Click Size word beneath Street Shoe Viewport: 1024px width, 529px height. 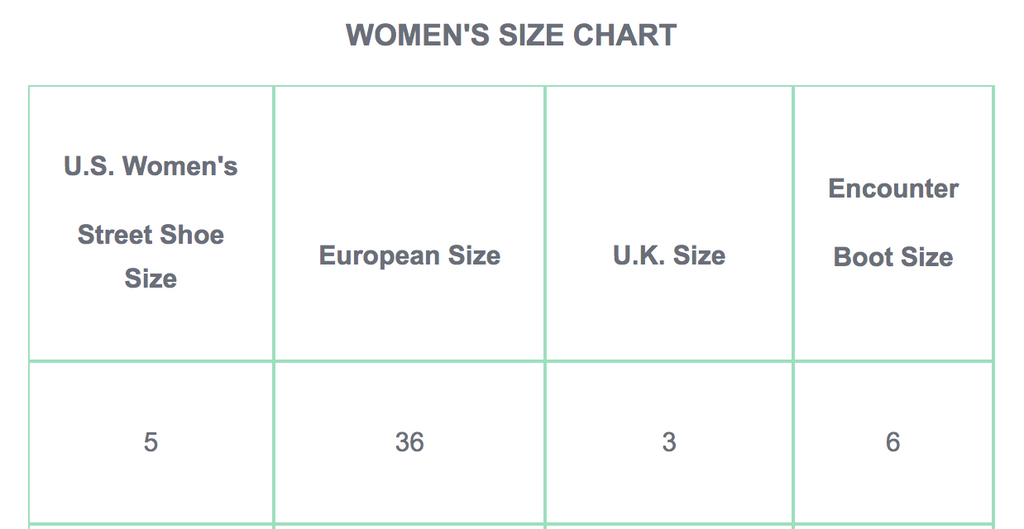[151, 278]
